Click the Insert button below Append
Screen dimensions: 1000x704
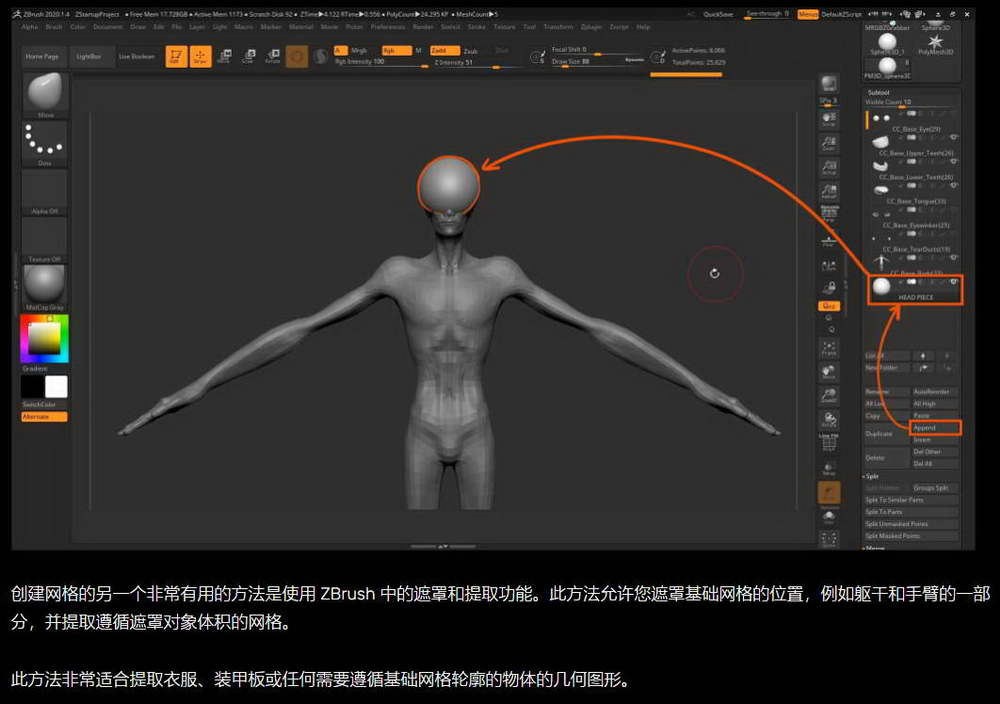click(x=935, y=440)
